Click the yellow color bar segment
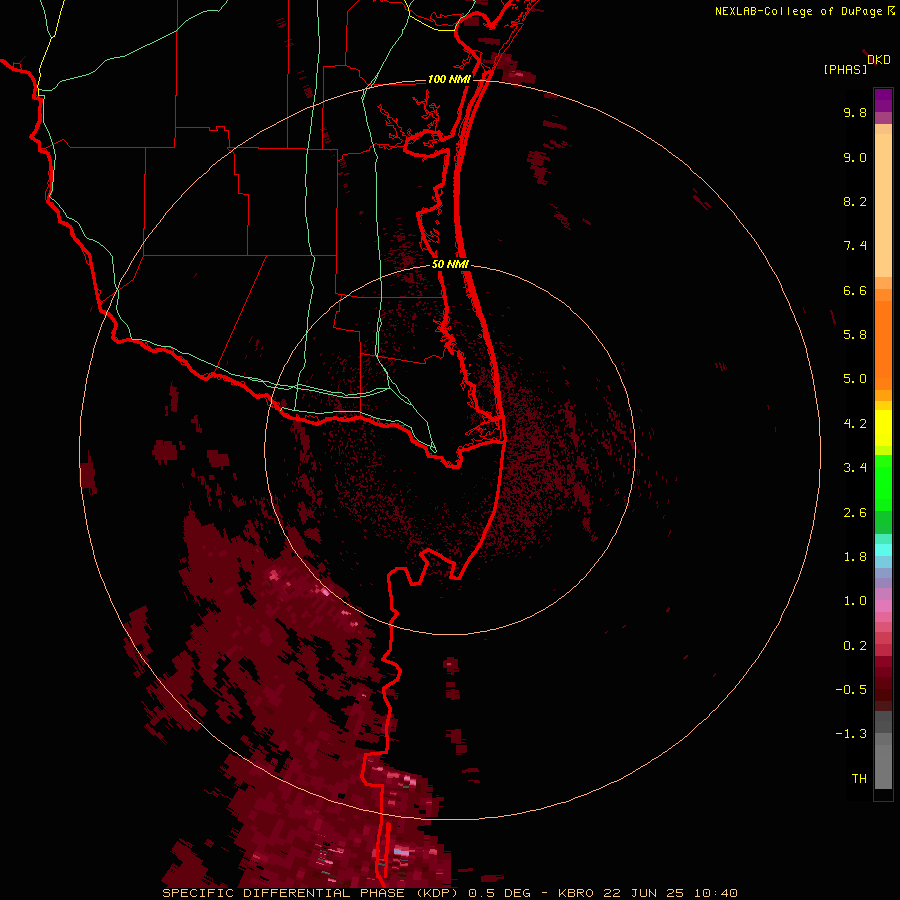Image resolution: width=900 pixels, height=900 pixels. tap(883, 428)
